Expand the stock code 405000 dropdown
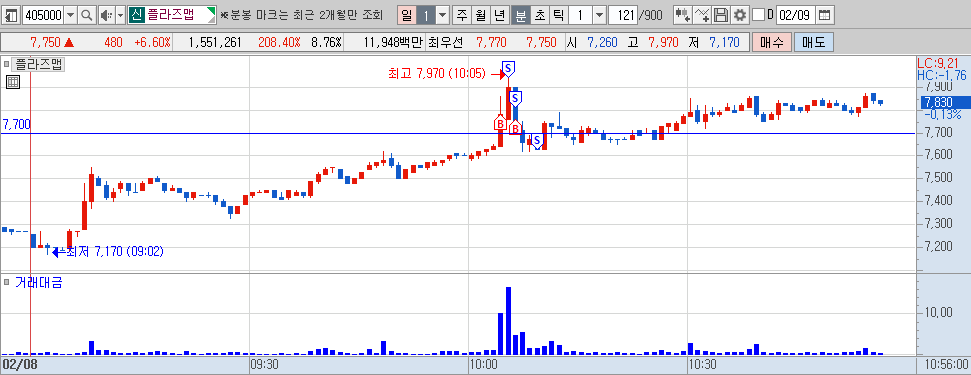The image size is (971, 375). pyautogui.click(x=71, y=15)
